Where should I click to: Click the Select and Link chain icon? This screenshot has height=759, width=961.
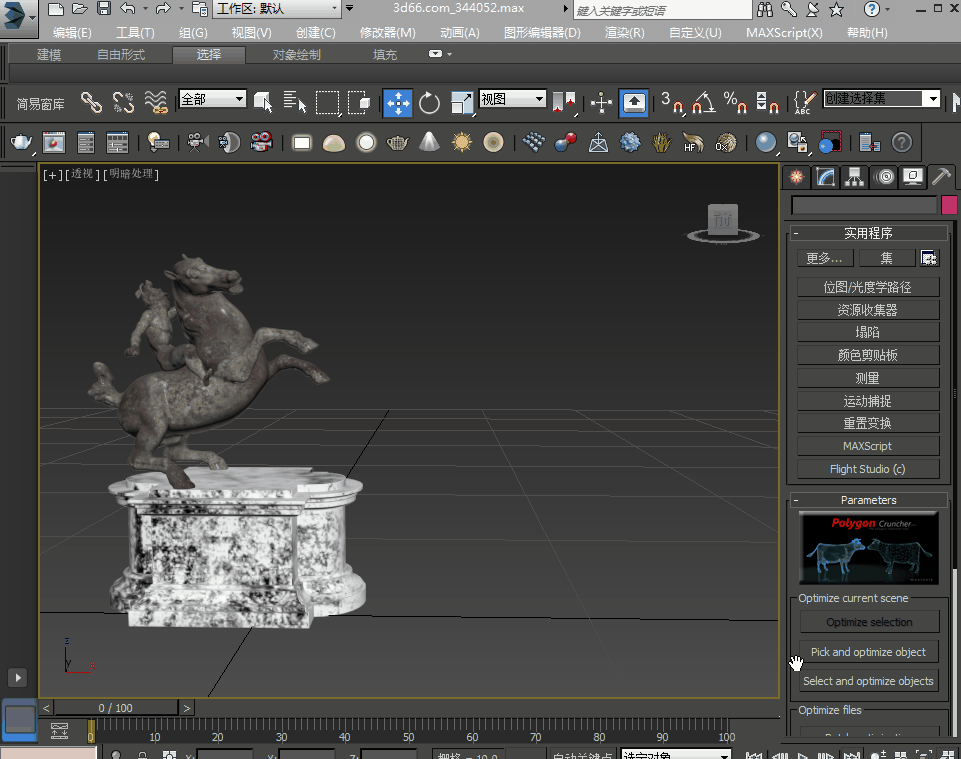[91, 103]
